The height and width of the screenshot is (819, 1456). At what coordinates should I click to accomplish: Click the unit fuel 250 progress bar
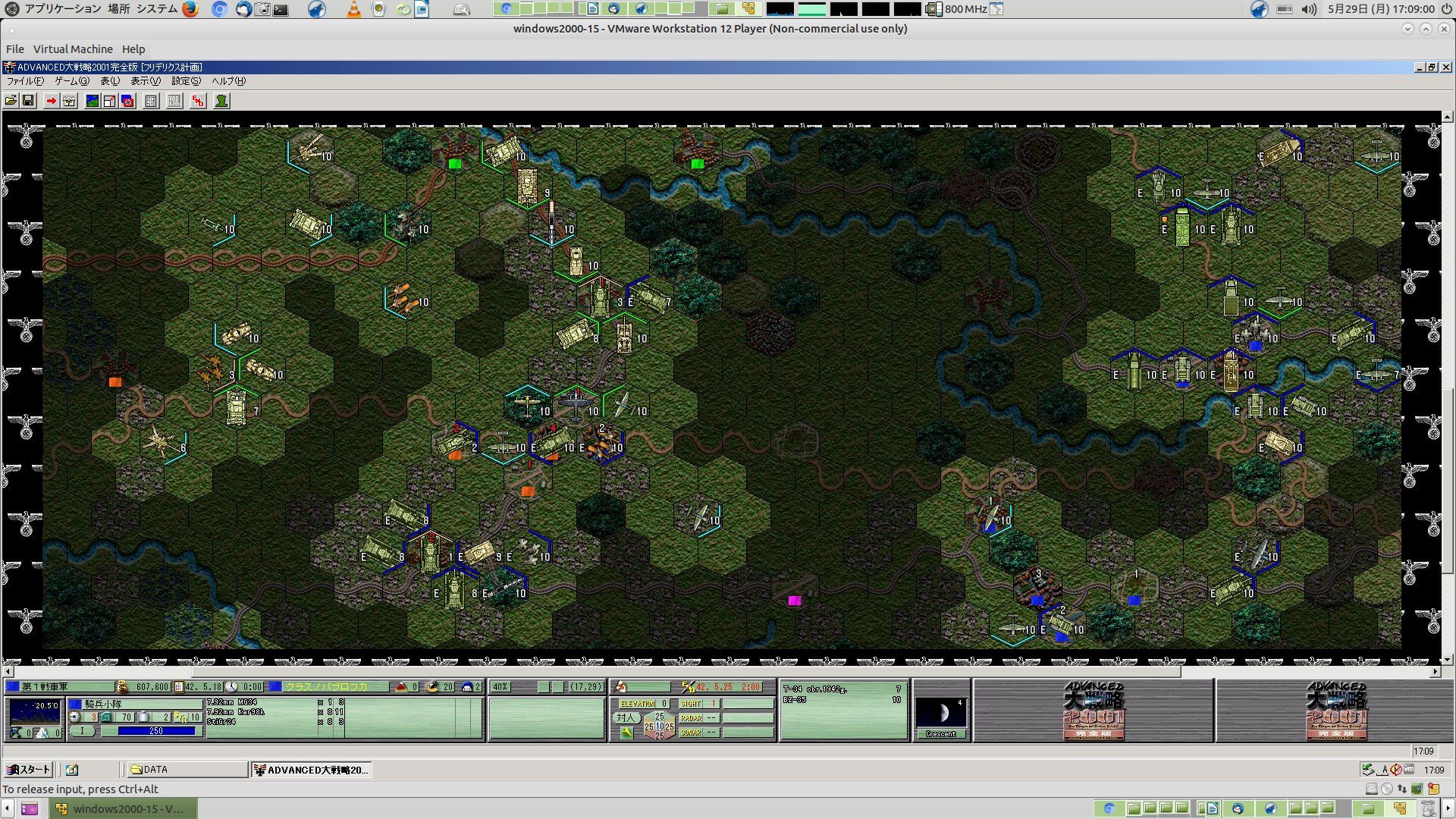[x=157, y=731]
